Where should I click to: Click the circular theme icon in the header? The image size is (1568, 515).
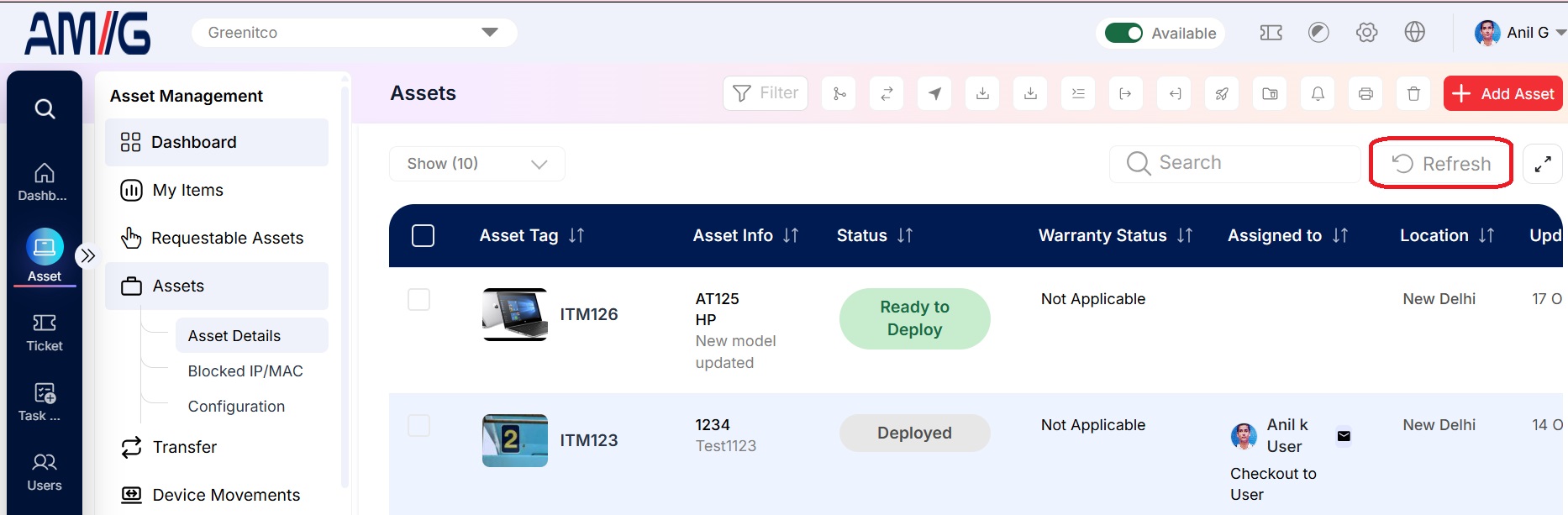(x=1318, y=33)
